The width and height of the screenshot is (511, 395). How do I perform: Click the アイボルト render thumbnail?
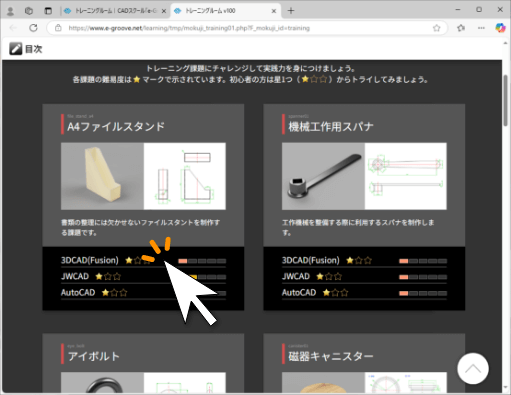(102, 382)
